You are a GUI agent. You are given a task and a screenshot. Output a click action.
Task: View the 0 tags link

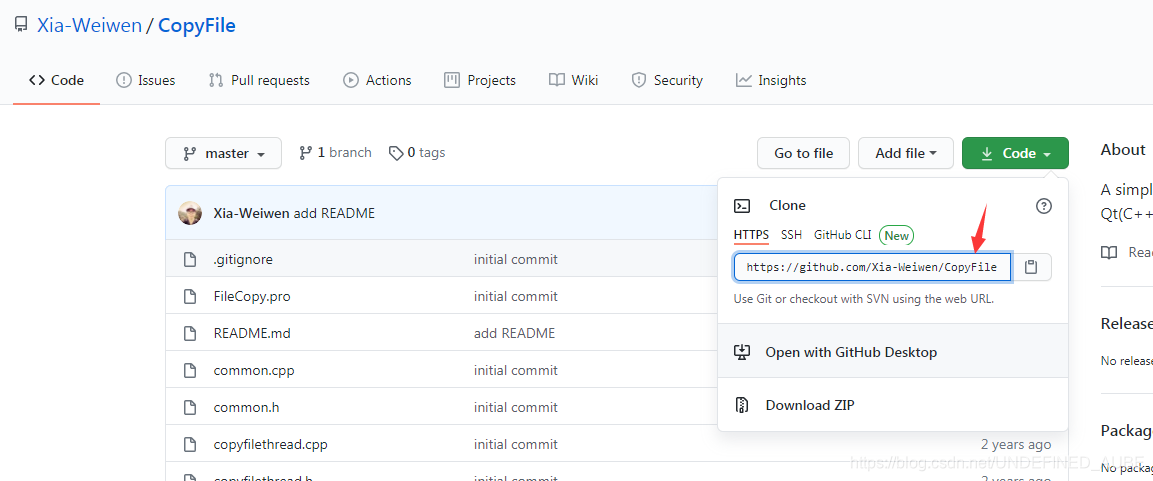click(x=417, y=152)
